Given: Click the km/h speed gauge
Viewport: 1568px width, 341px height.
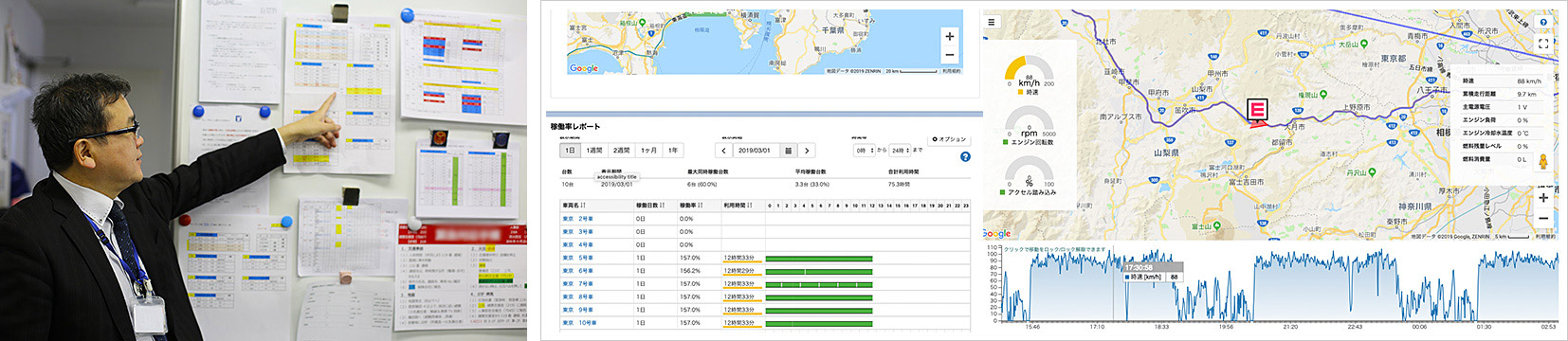Looking at the screenshot, I should tap(1029, 72).
